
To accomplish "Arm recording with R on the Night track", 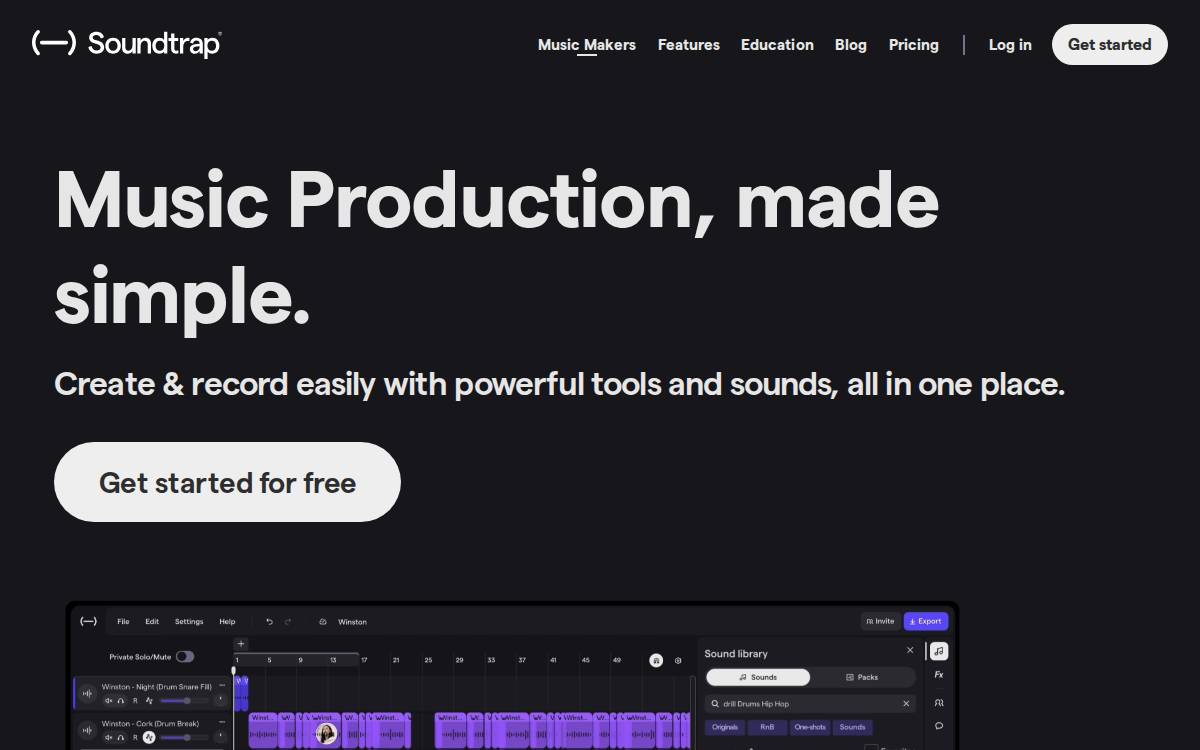I will pos(135,700).
